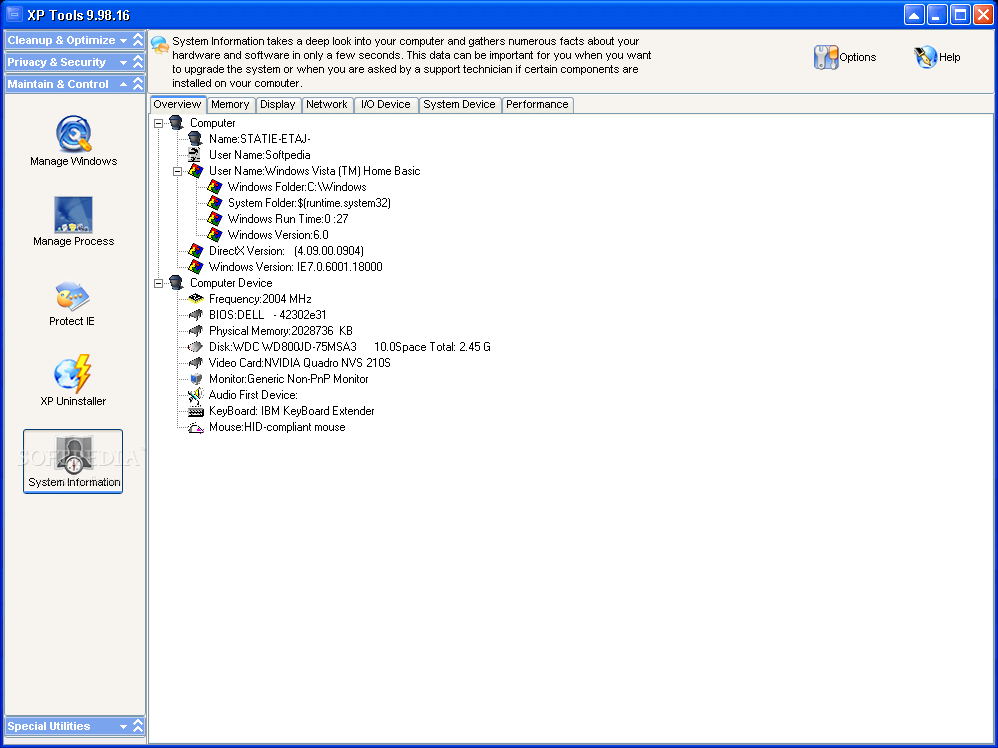Image resolution: width=998 pixels, height=748 pixels.
Task: Open the Manage Process tool icon
Action: pyautogui.click(x=73, y=215)
